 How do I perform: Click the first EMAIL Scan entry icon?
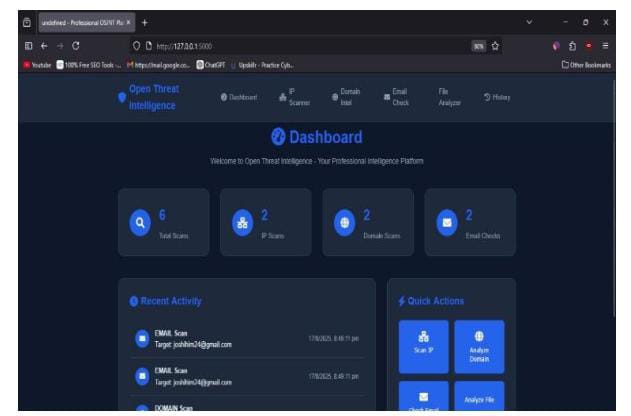[142, 338]
